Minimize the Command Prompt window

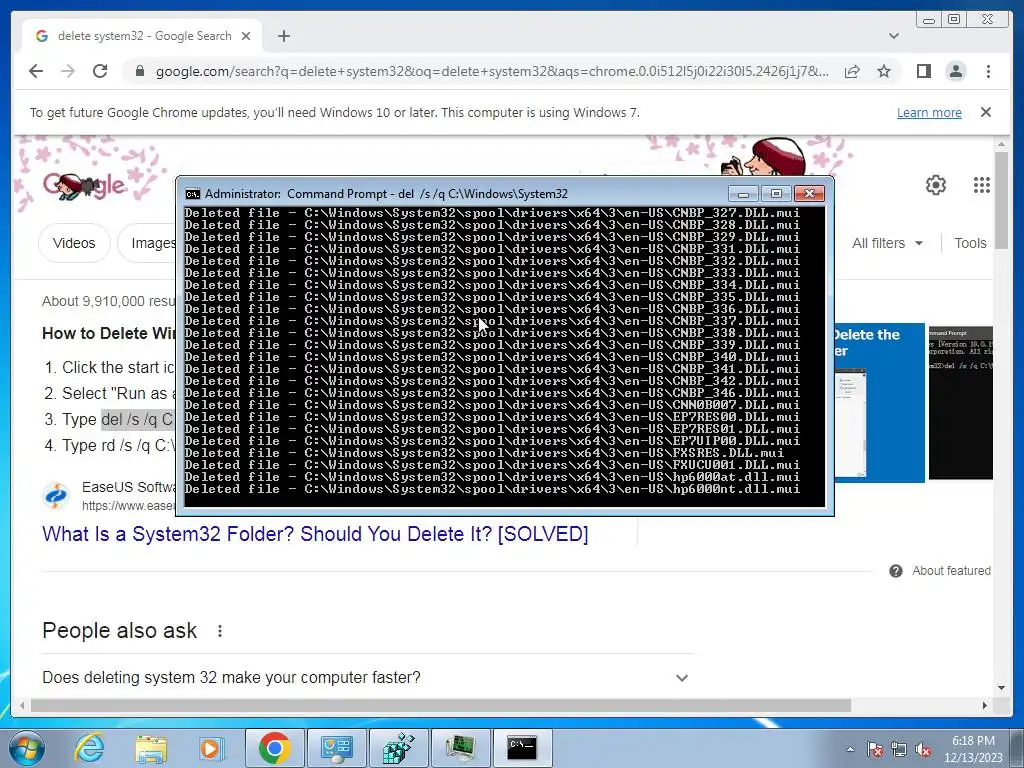[743, 194]
